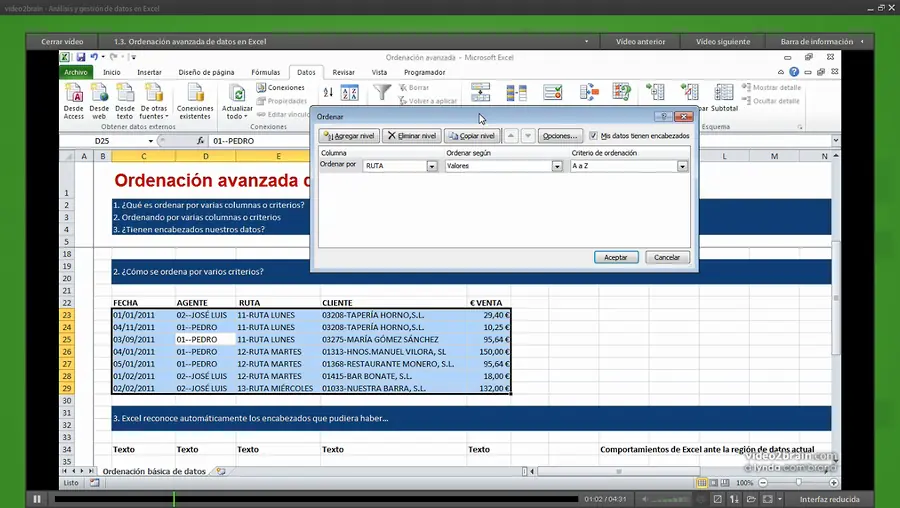
Task: Click the Quitar duplicados icon
Action: pos(517,92)
